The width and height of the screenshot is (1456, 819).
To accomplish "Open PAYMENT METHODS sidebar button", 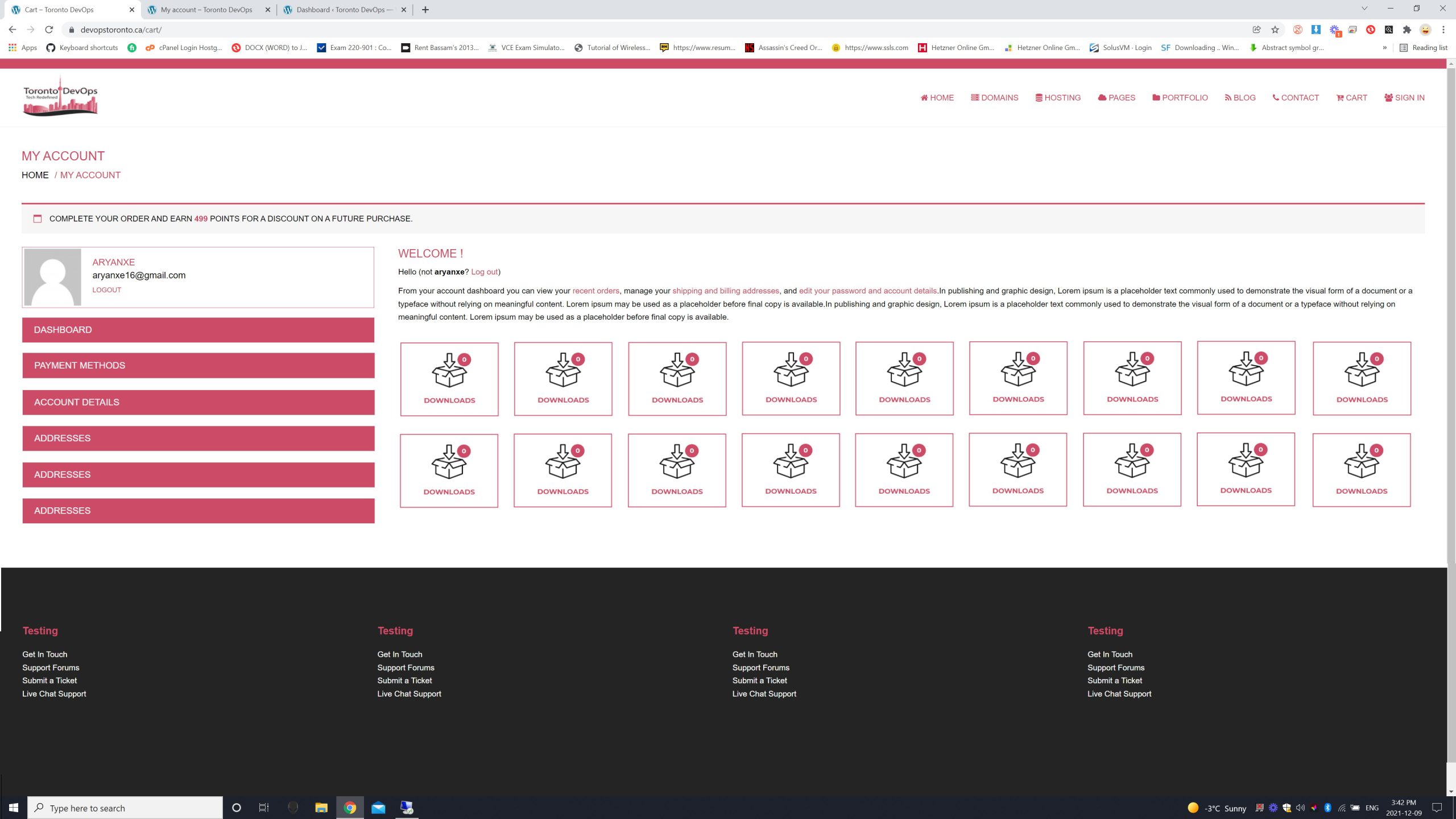I will point(198,366).
